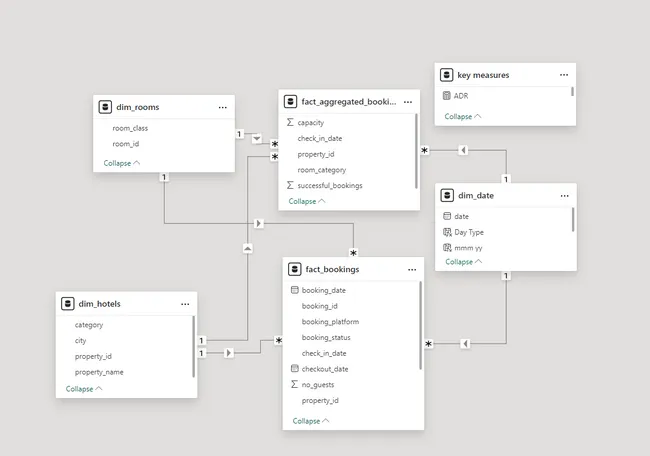650x456 pixels.
Task: Select the room_class field in dim_rooms
Action: click(x=130, y=128)
